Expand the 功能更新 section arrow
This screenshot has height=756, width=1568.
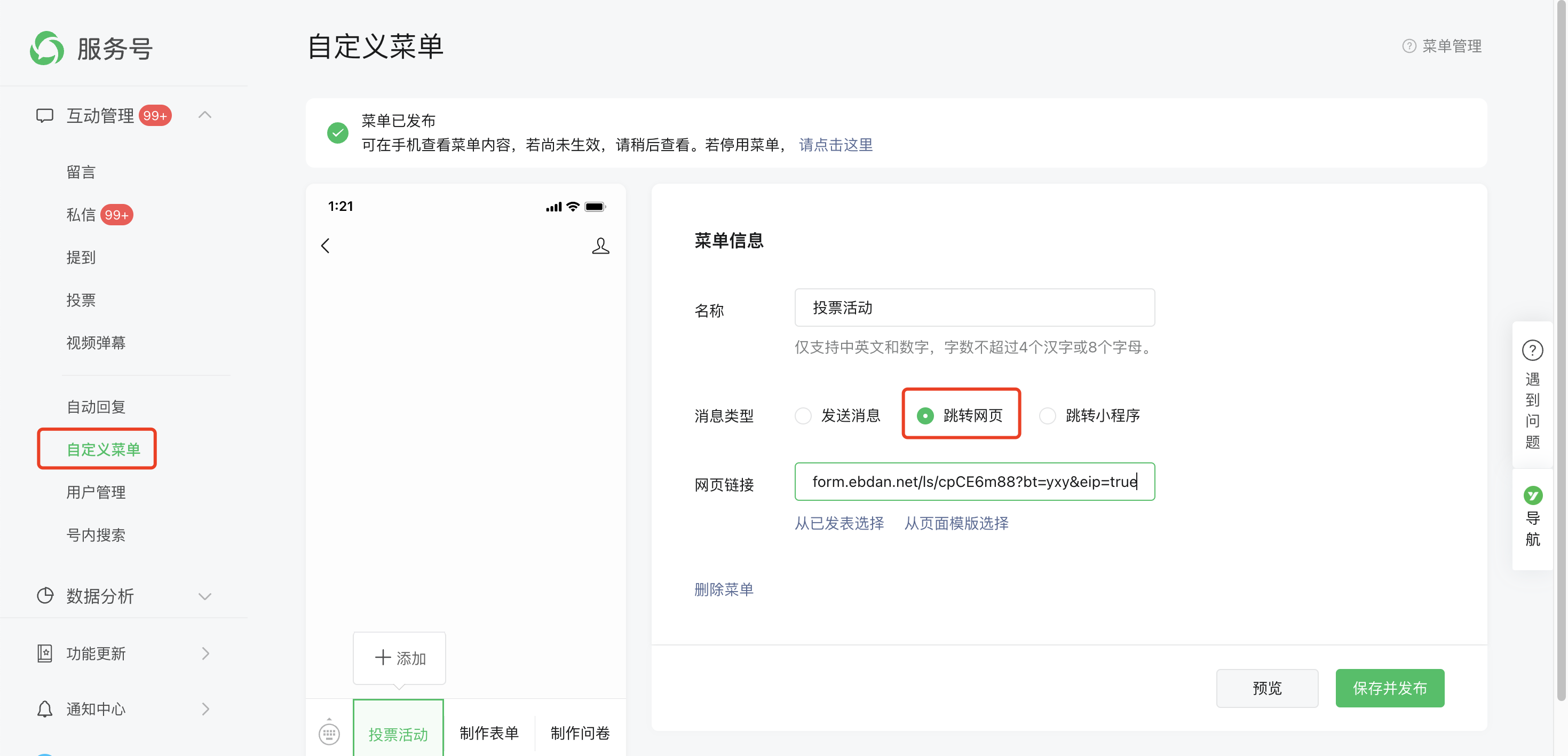coord(205,653)
